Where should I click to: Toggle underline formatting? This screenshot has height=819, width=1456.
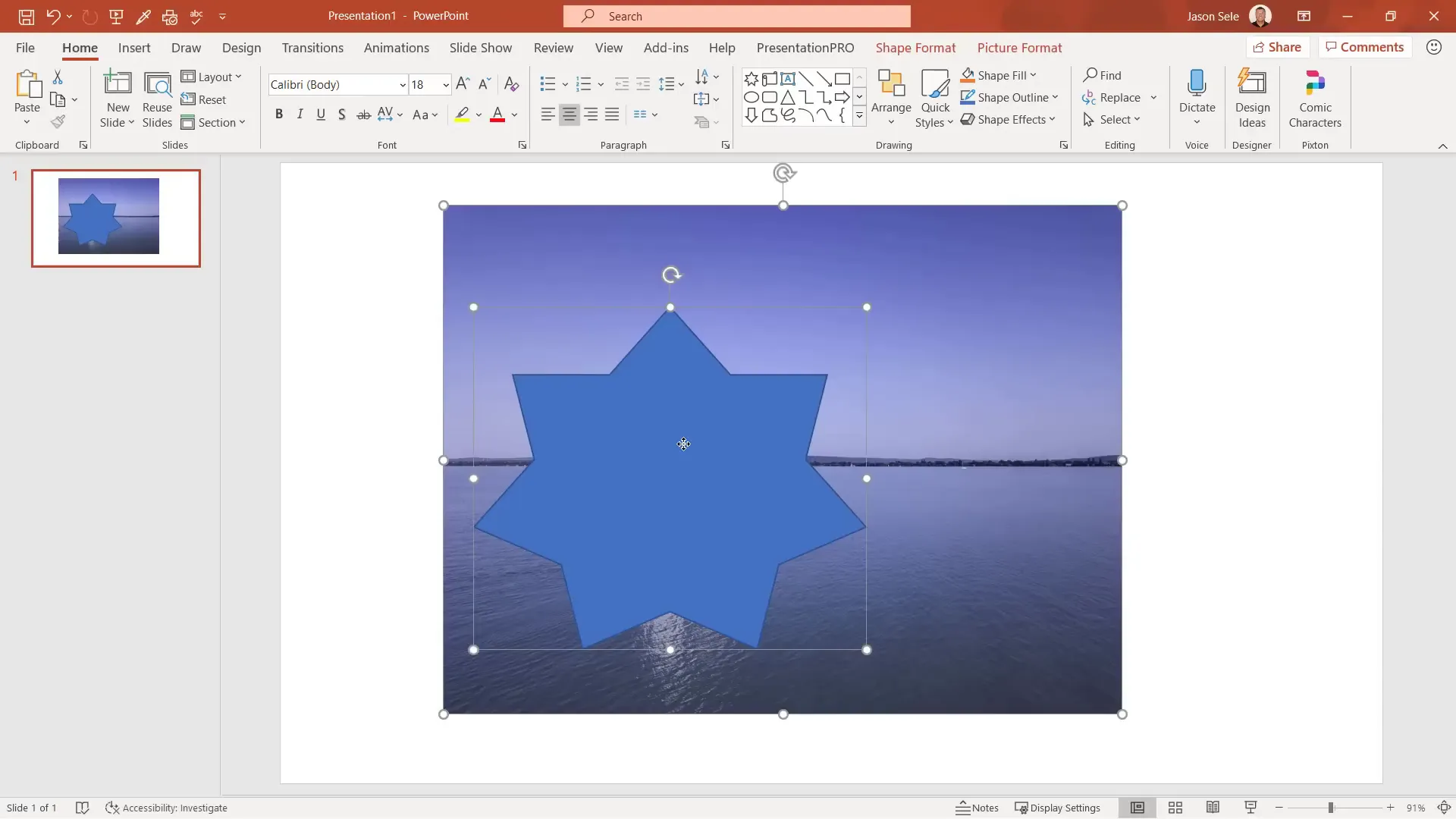321,115
